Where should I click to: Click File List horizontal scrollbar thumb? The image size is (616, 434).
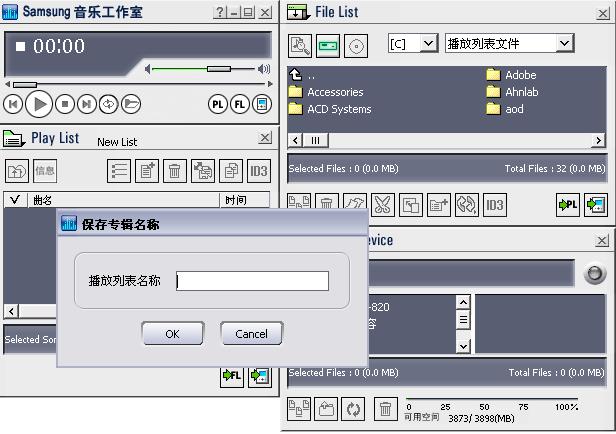(x=315, y=140)
